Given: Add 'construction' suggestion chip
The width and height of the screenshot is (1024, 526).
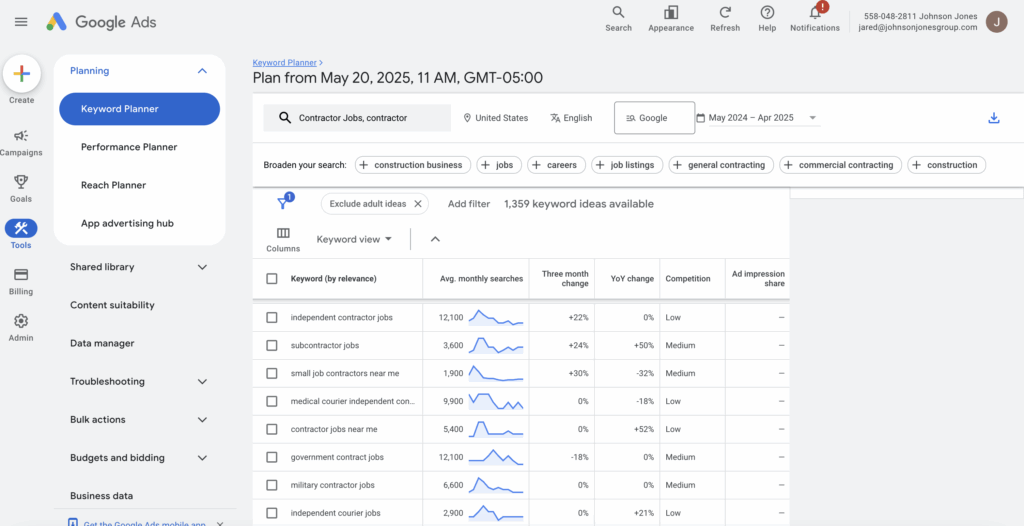Looking at the screenshot, I should pyautogui.click(x=946, y=165).
